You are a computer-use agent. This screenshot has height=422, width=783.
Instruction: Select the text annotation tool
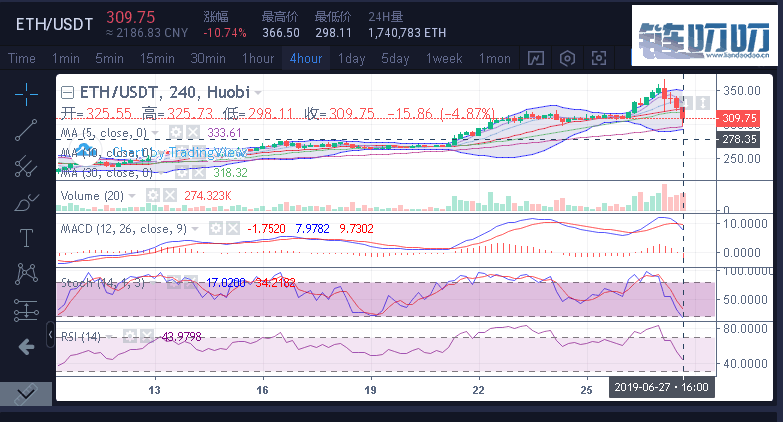26,238
